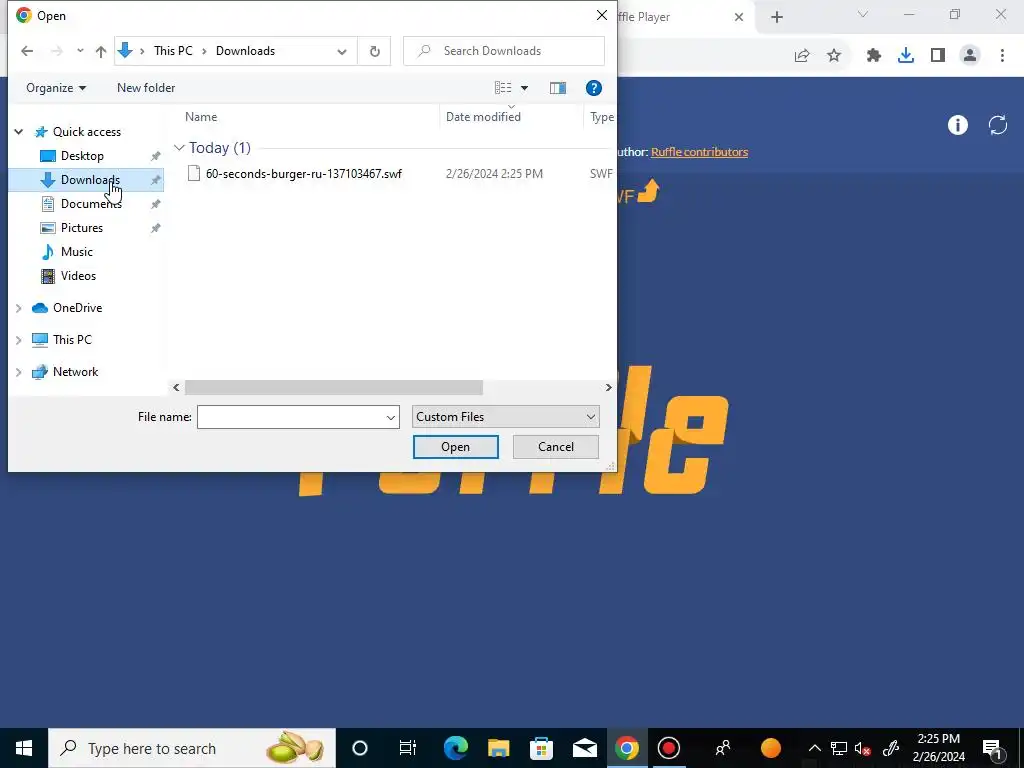
Task: Open Chrome's tab search chevron
Action: coord(863,14)
